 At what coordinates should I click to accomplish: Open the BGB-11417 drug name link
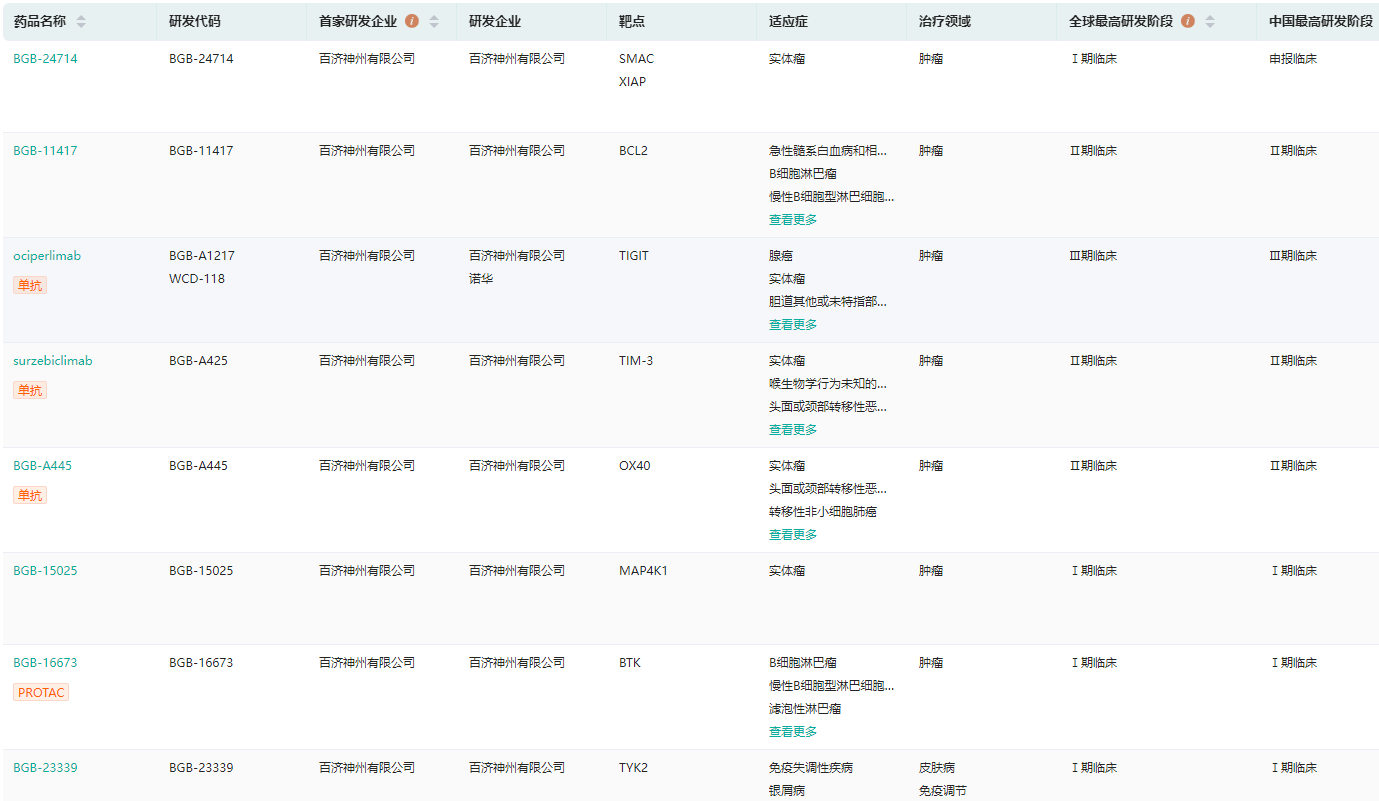click(x=45, y=151)
